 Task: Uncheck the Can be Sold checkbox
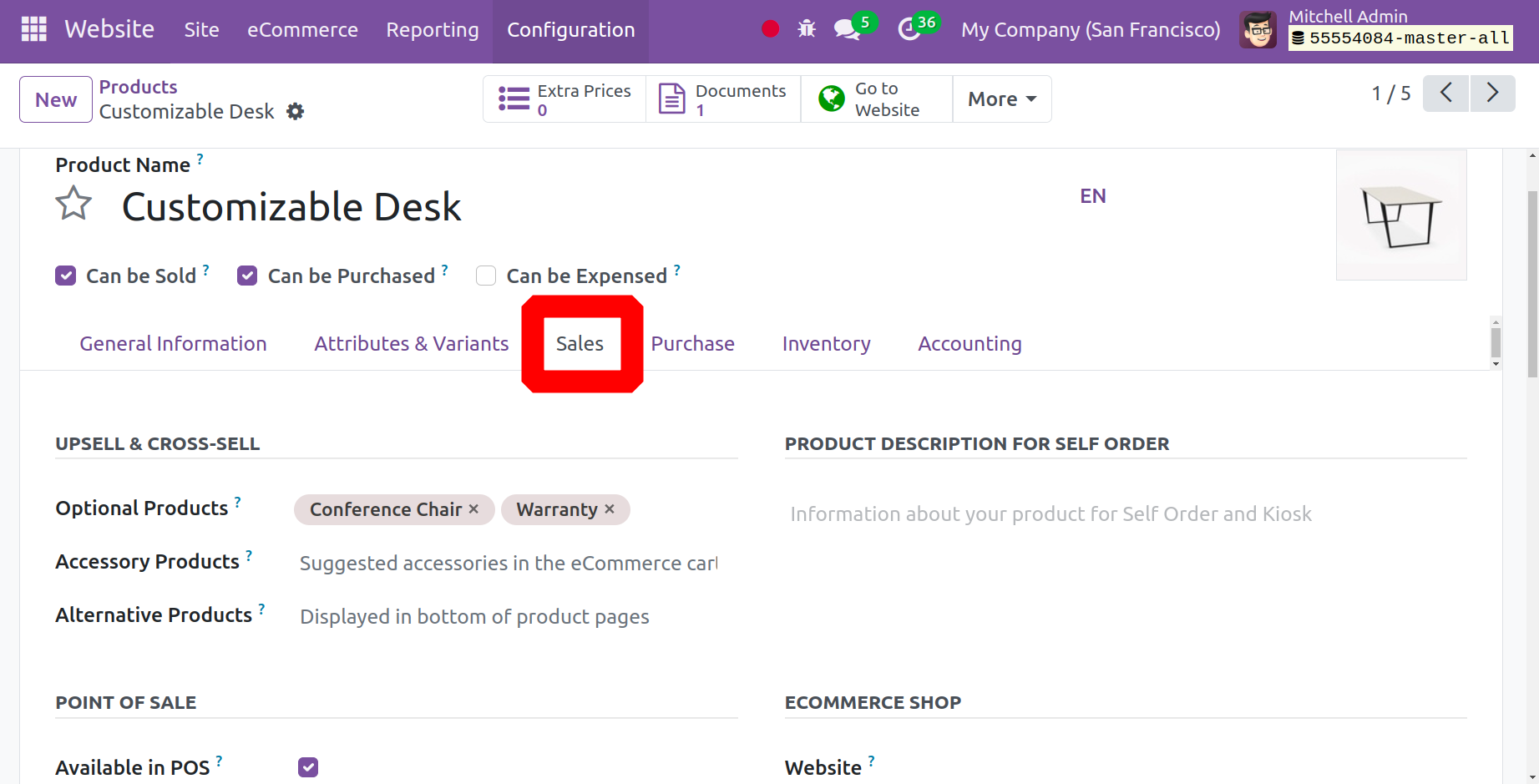65,276
